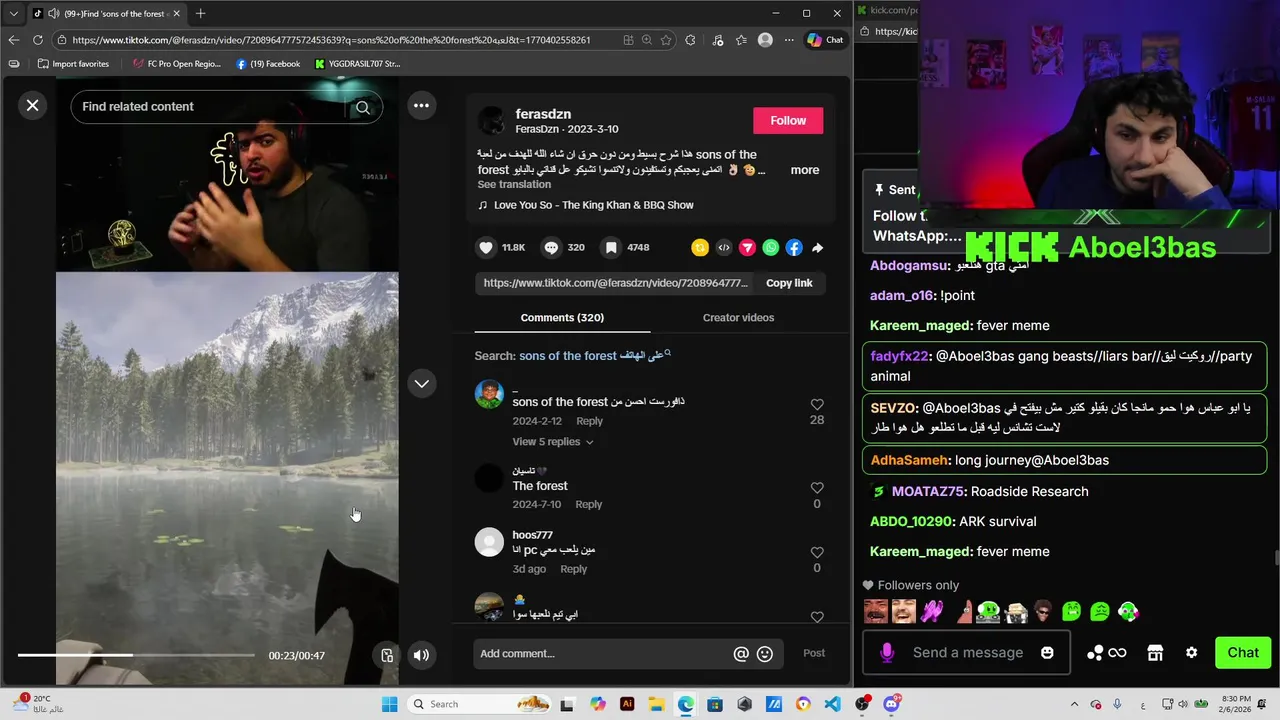Screen dimensions: 1280x720
Task: Click the green Chat button
Action: click(1243, 652)
